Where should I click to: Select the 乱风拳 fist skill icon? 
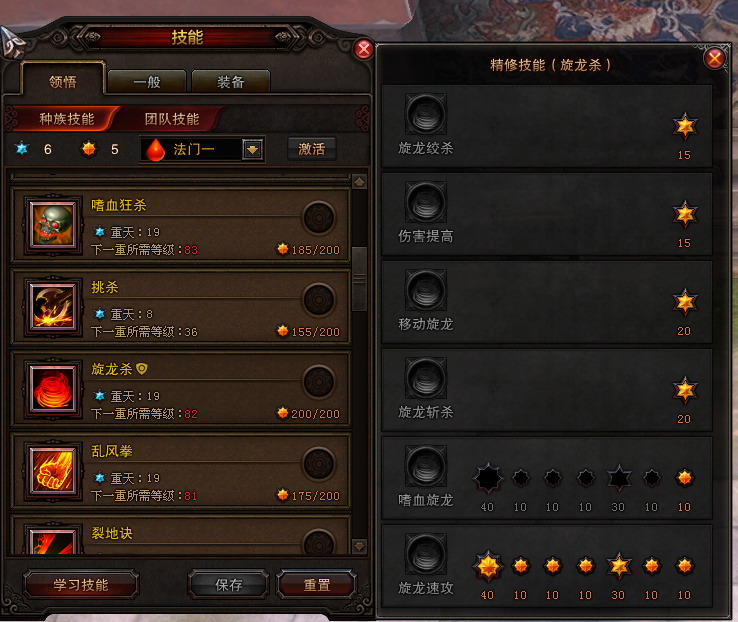[x=52, y=471]
